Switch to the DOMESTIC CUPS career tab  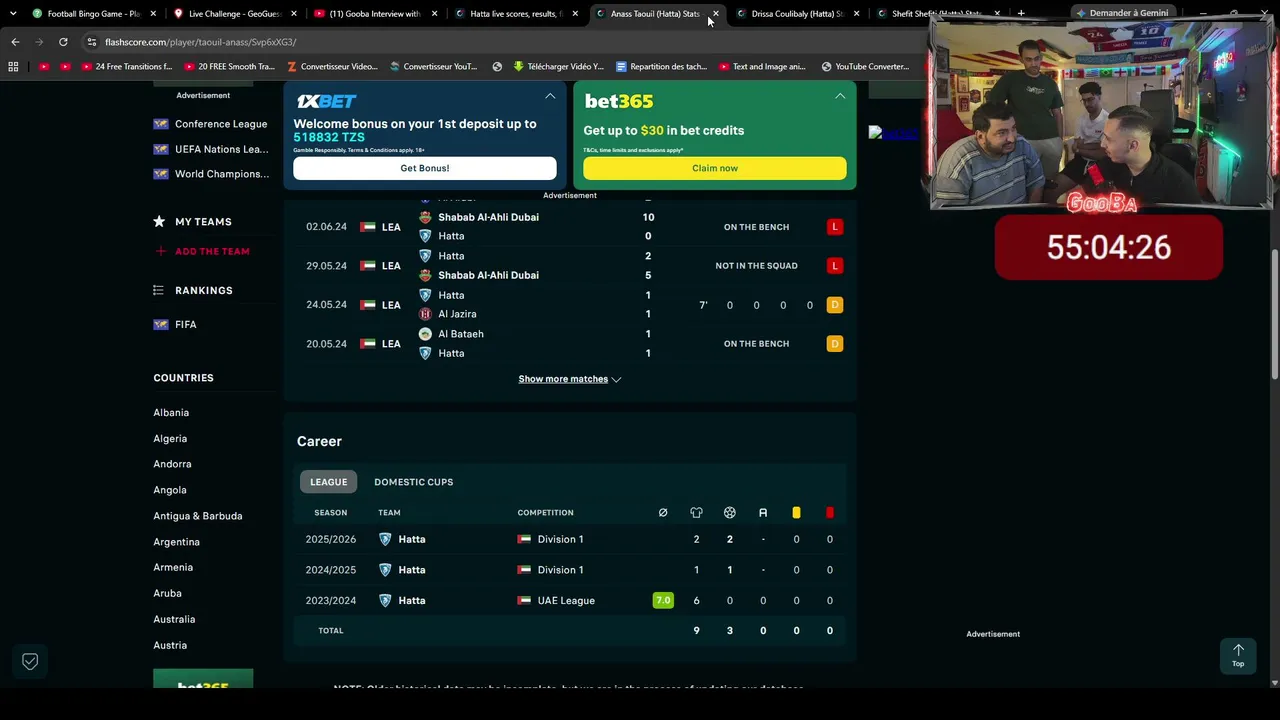pos(413,482)
